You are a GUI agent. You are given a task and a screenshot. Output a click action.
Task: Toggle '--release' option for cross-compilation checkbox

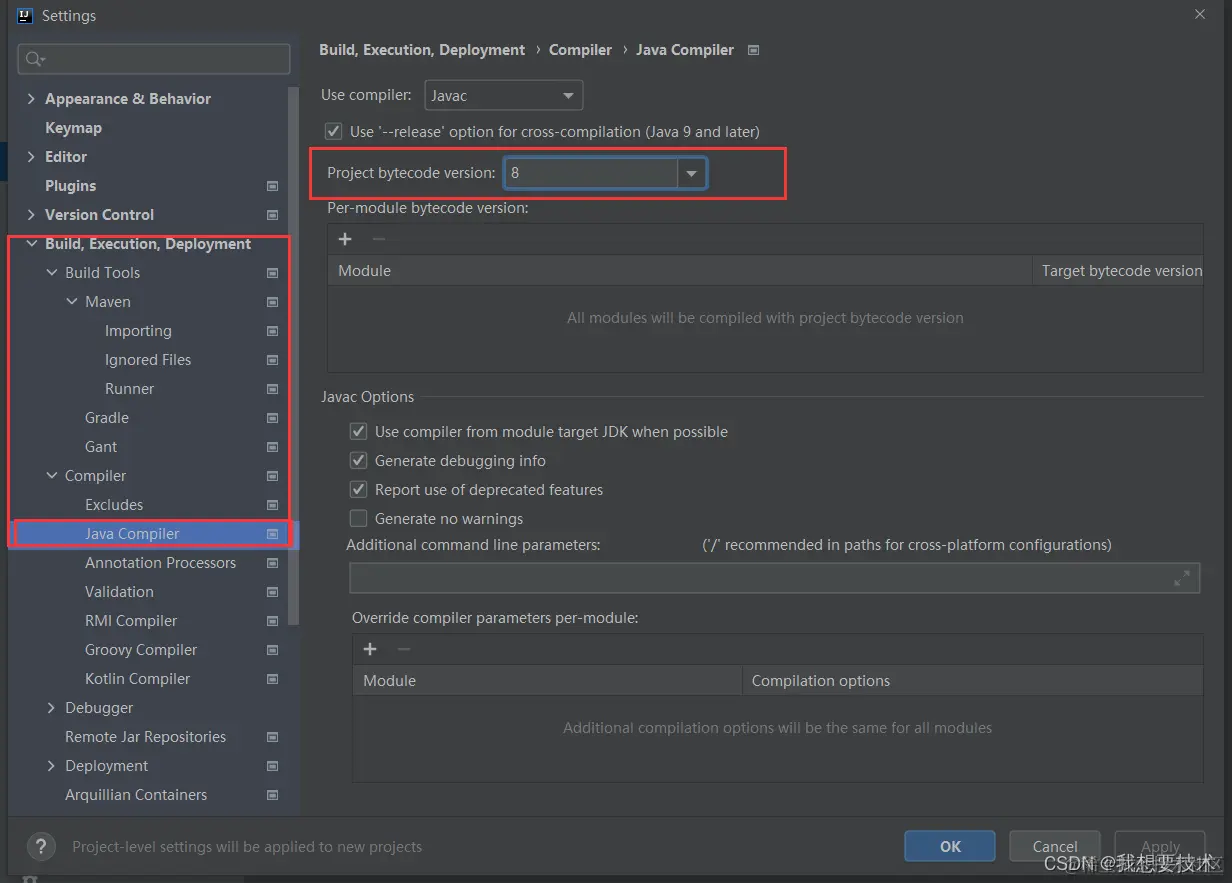pyautogui.click(x=333, y=131)
